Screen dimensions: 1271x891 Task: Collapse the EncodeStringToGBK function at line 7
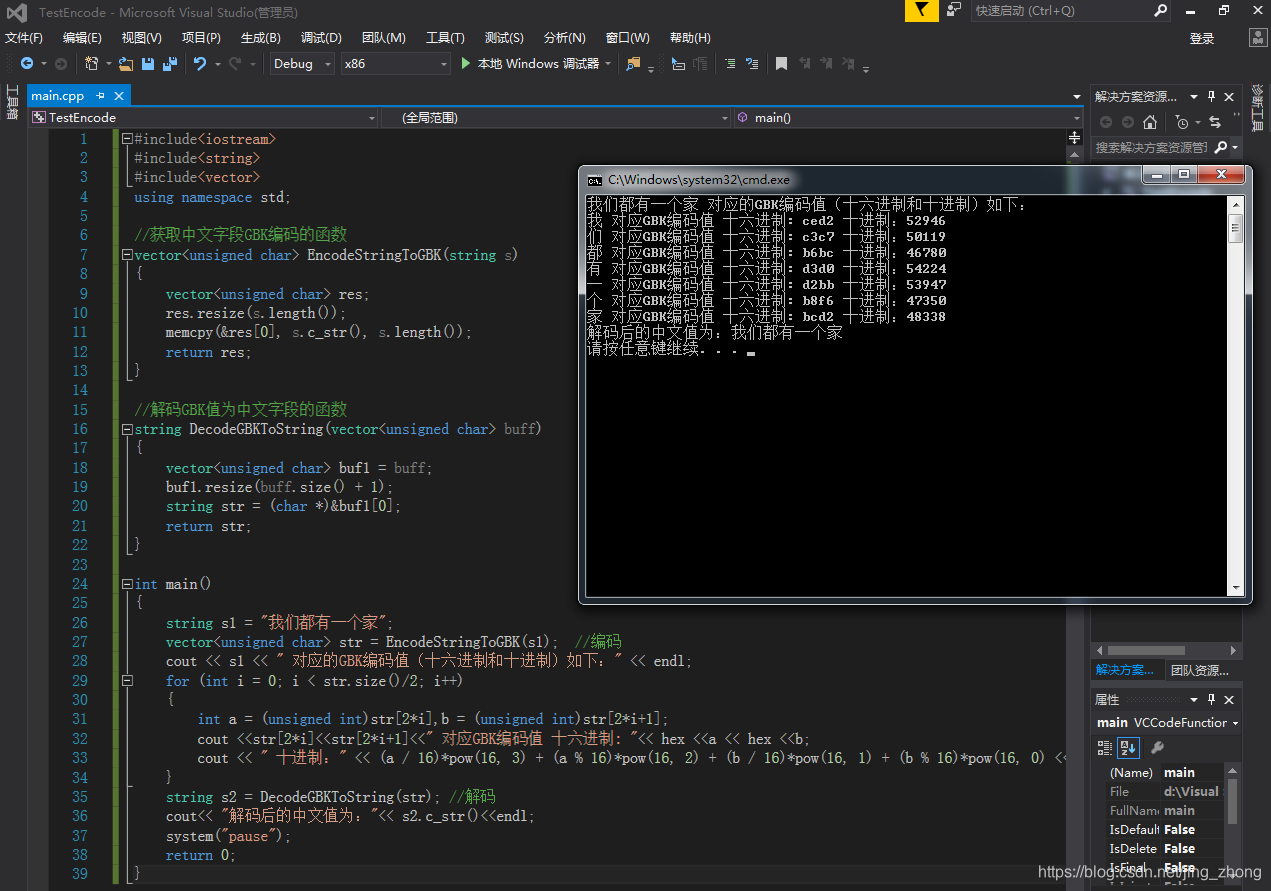[126, 255]
